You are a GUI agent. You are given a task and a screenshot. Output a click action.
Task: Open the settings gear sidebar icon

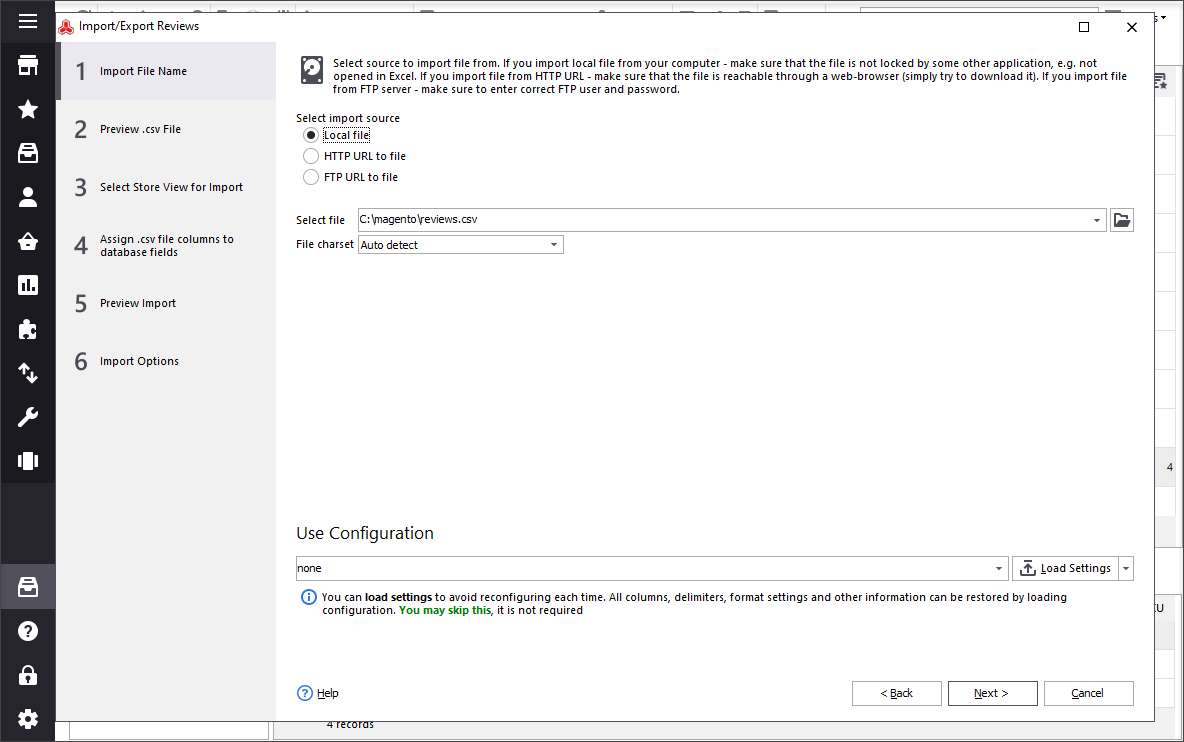28,719
